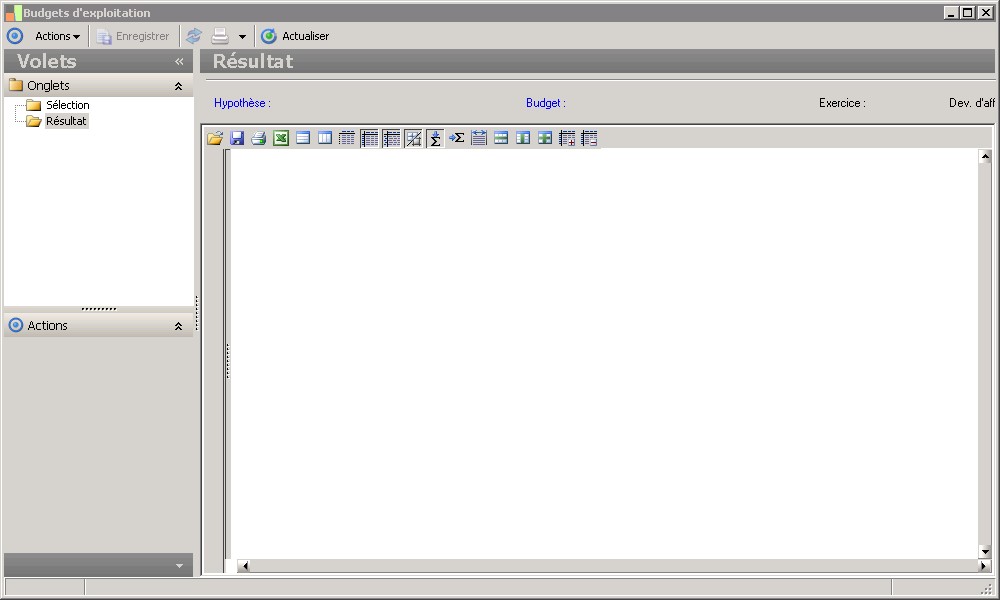Click the grid icon with red plus

click(x=567, y=138)
